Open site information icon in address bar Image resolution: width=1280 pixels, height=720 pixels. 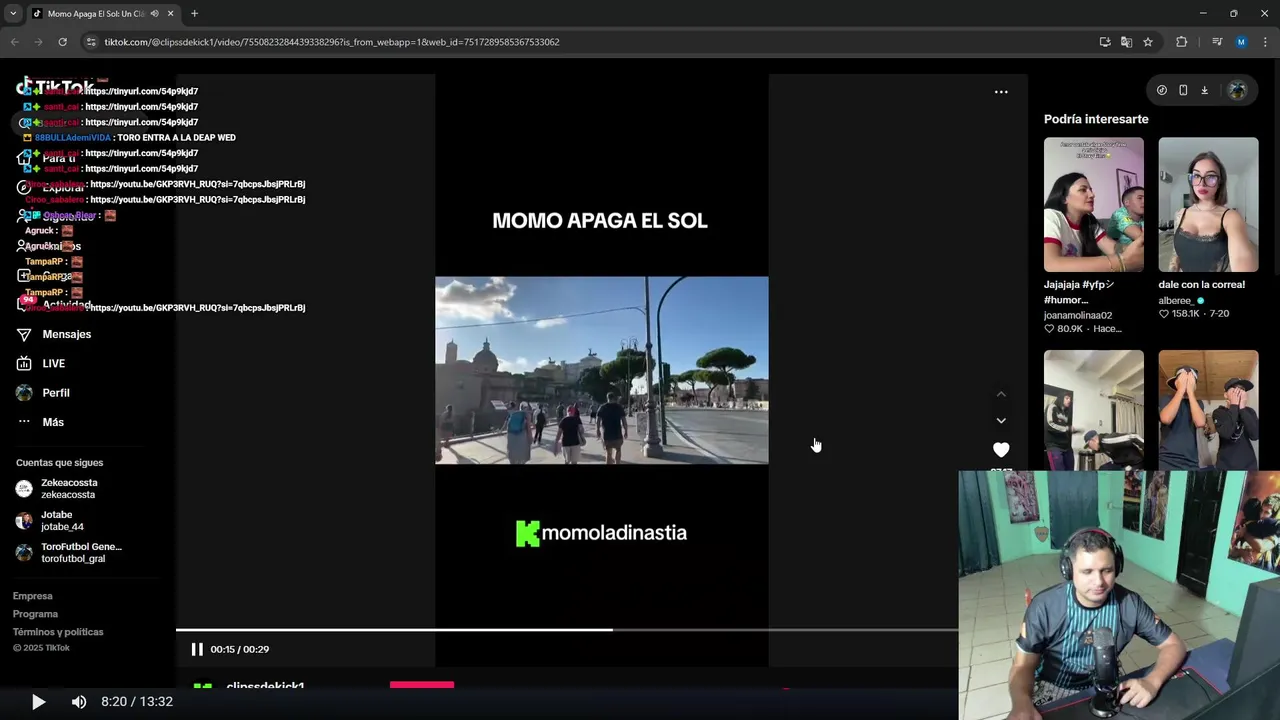[91, 42]
